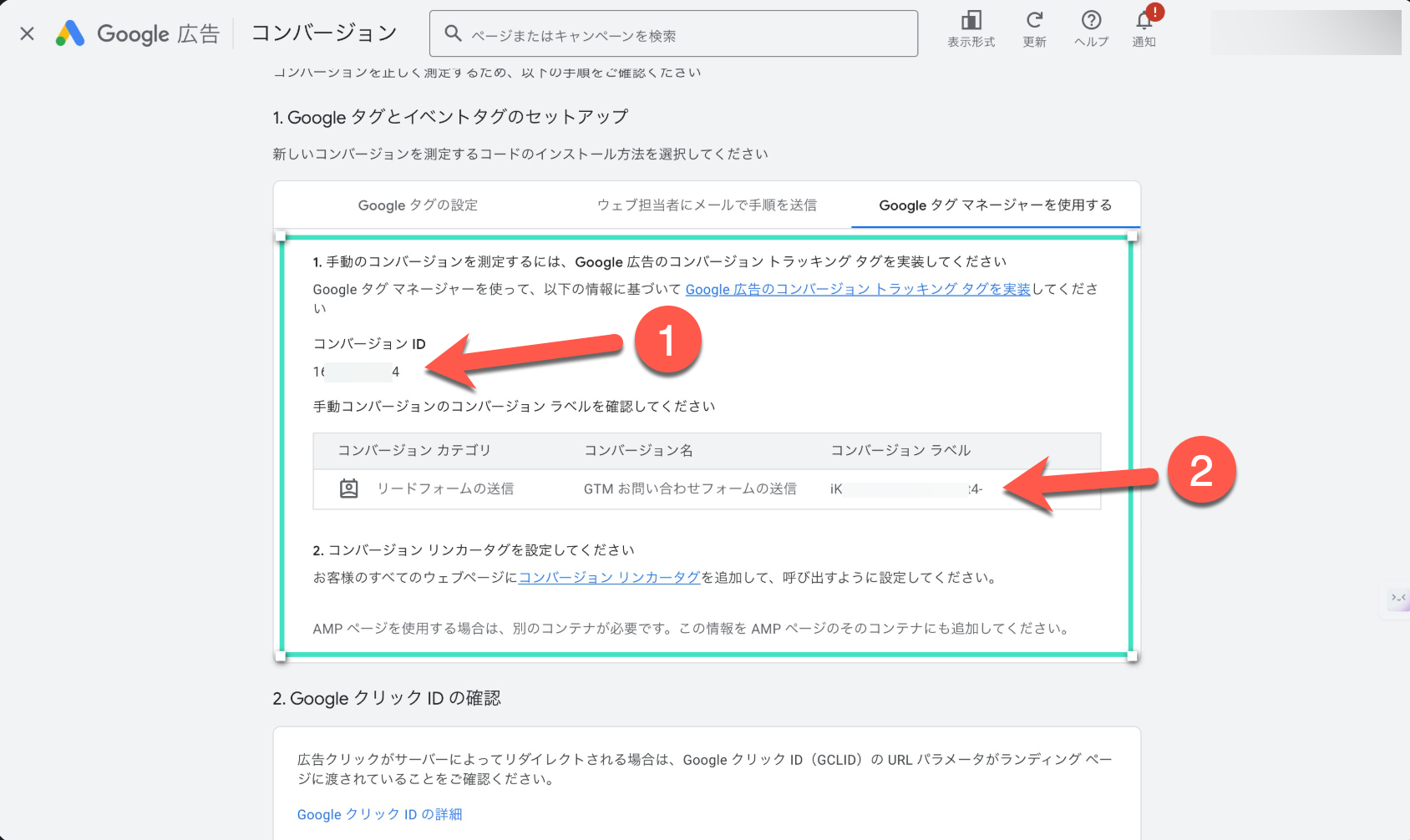Open the コンバージョン リンカータグ link
Screen dimensions: 1410x840
pos(609,578)
